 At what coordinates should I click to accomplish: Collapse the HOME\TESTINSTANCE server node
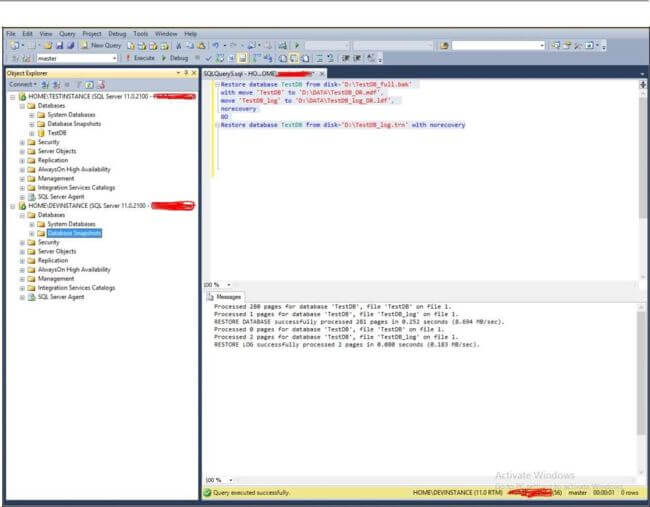(x=12, y=96)
